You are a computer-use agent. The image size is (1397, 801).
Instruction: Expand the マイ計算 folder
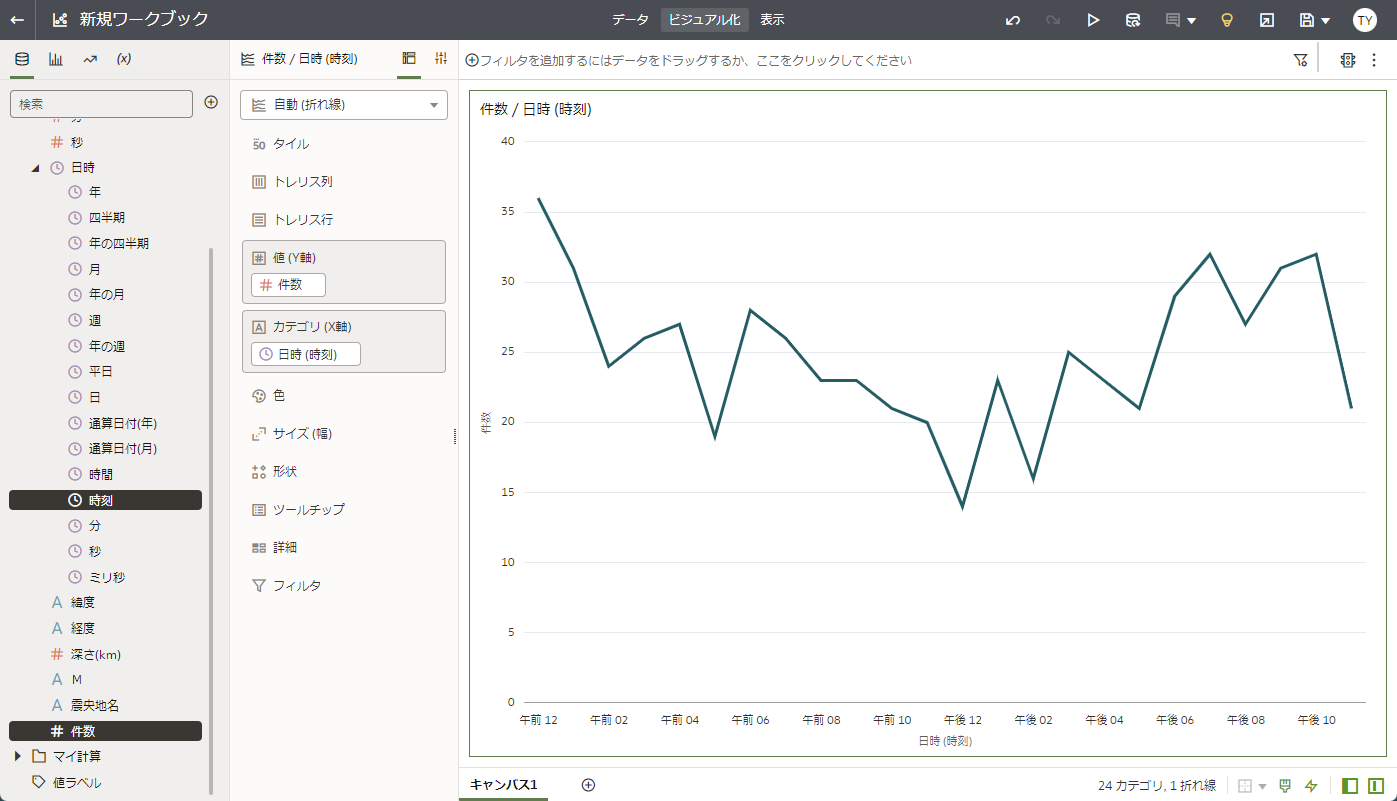click(18, 756)
